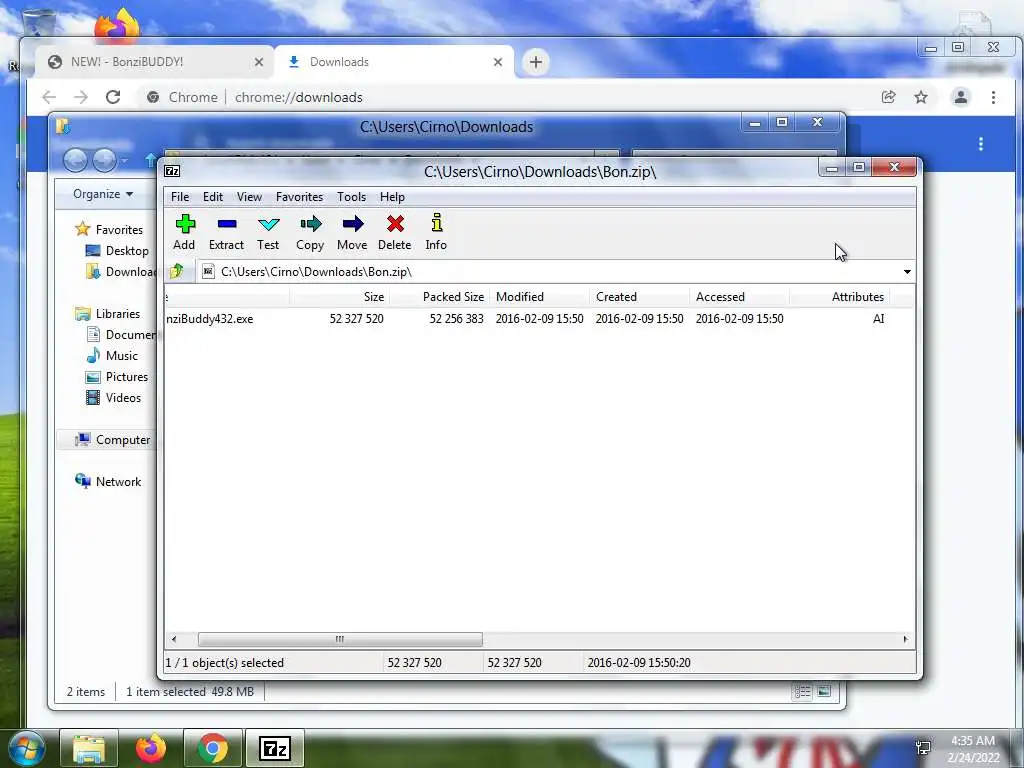Screen dimensions: 1024x768
Task: Sort by Attributes column header
Action: pyautogui.click(x=839, y=296)
